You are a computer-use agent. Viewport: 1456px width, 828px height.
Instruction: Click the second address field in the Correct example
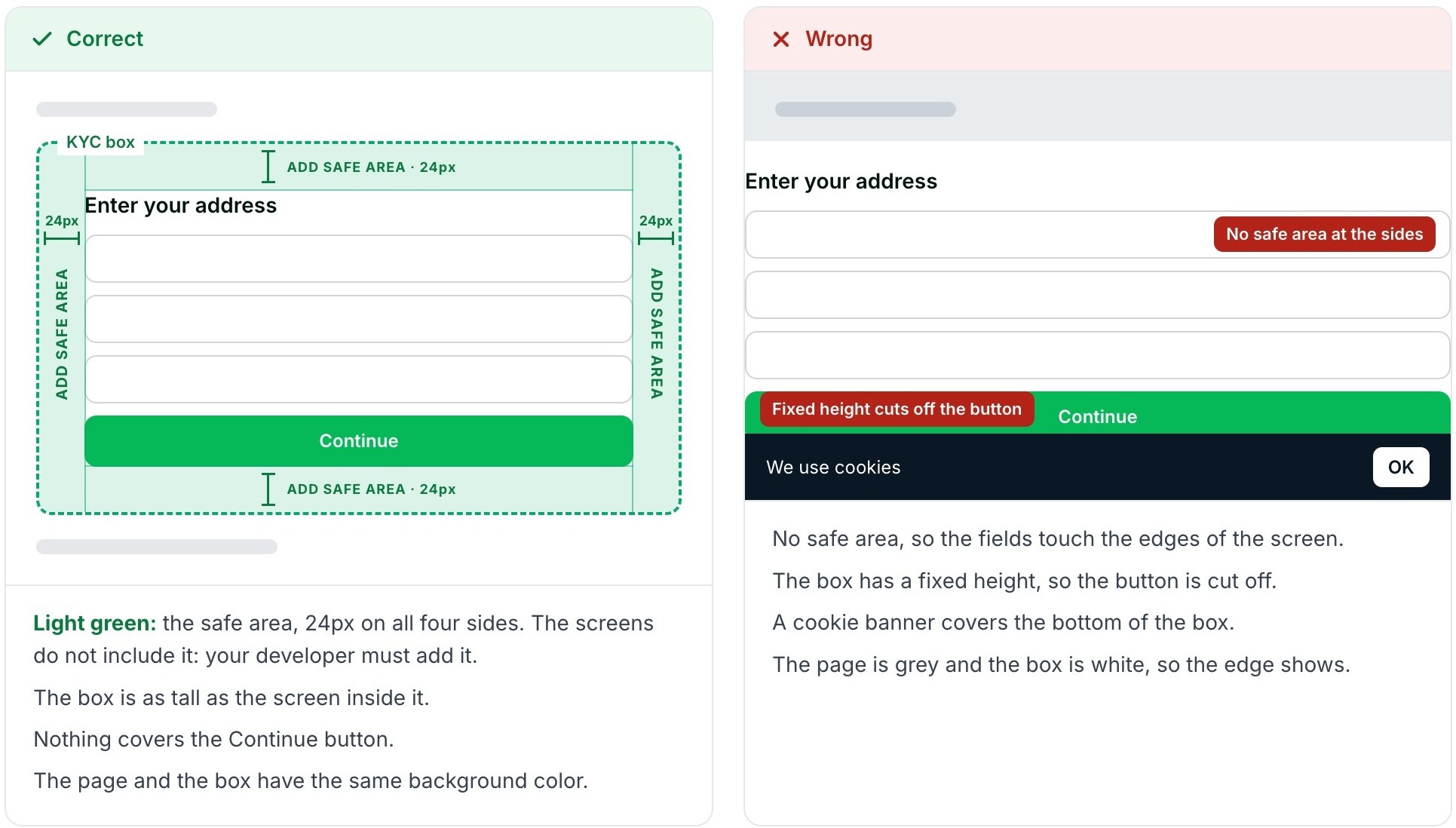[359, 319]
